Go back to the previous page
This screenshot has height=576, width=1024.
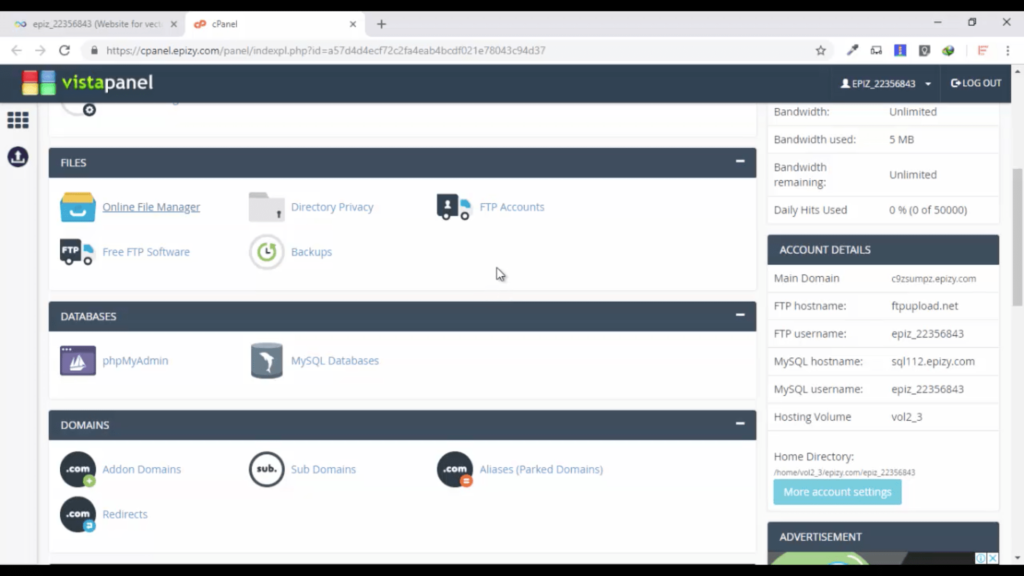coord(16,50)
